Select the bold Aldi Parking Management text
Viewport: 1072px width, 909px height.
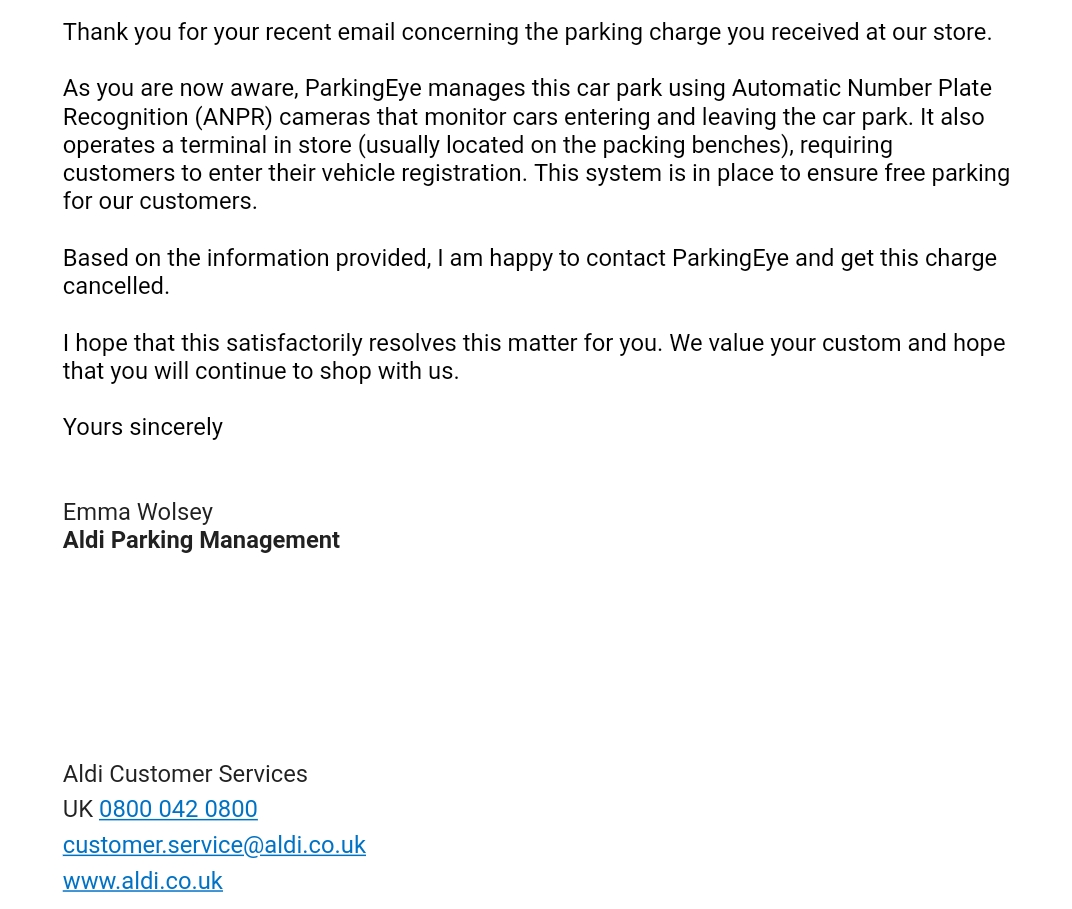(201, 540)
